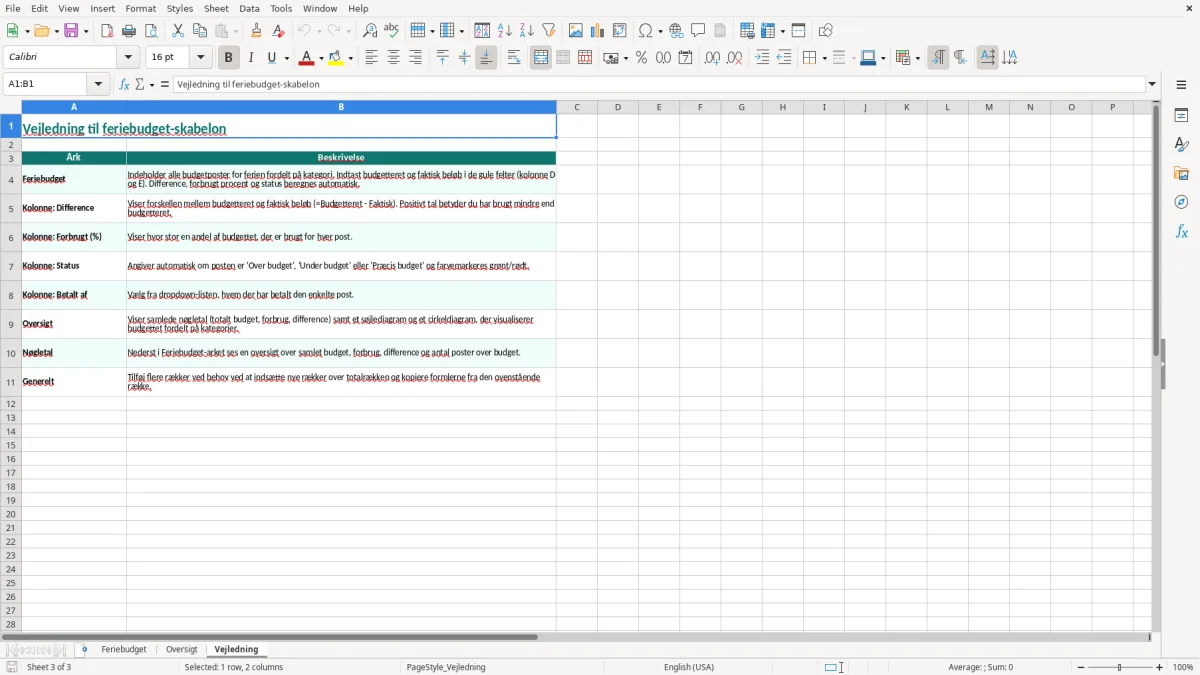
Task: Expand the formula bar arrow
Action: 1152,85
